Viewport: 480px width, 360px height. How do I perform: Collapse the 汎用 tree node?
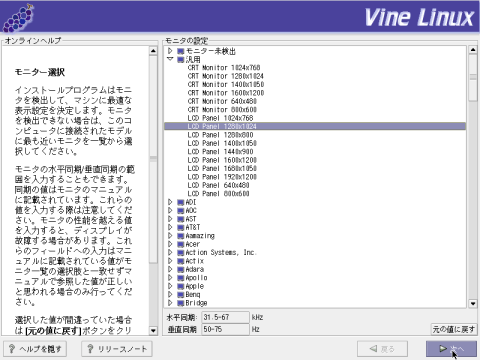[x=170, y=59]
